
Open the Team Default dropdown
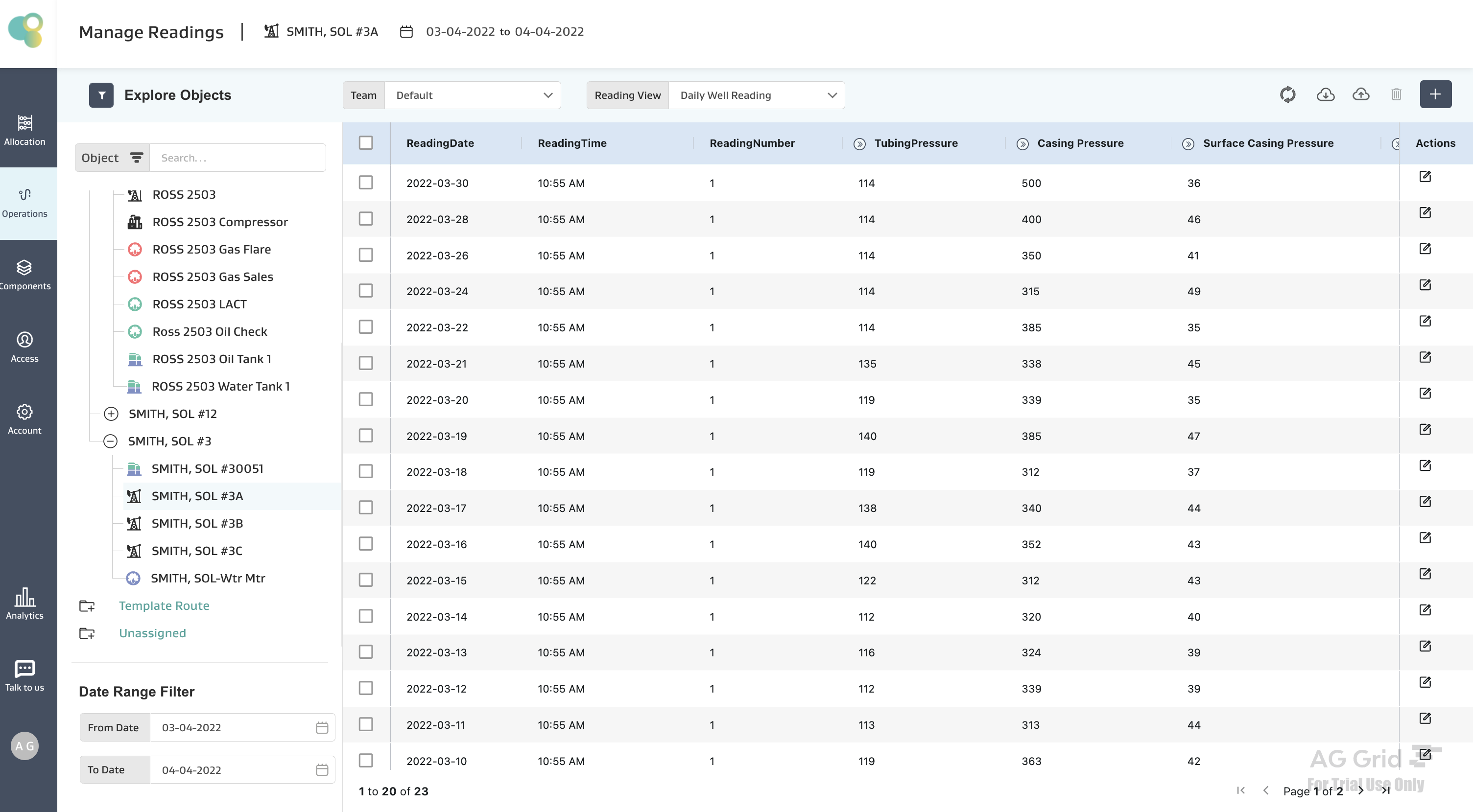pos(473,95)
